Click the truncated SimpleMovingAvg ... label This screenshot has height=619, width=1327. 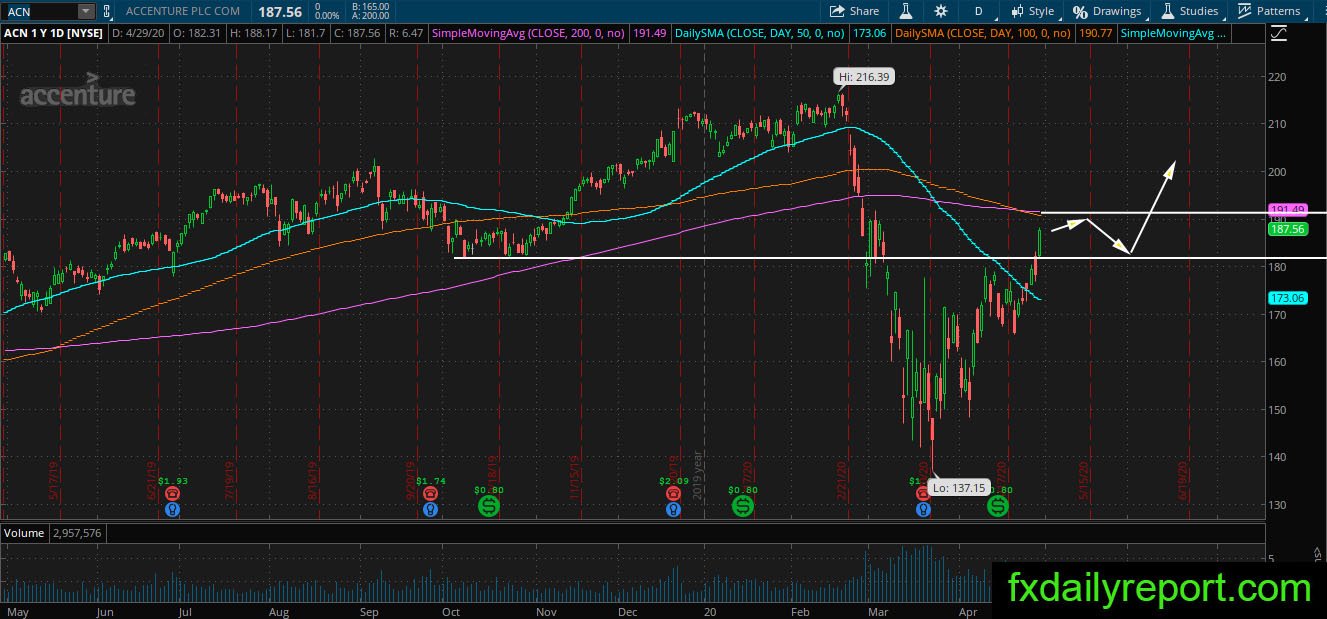tap(1173, 33)
